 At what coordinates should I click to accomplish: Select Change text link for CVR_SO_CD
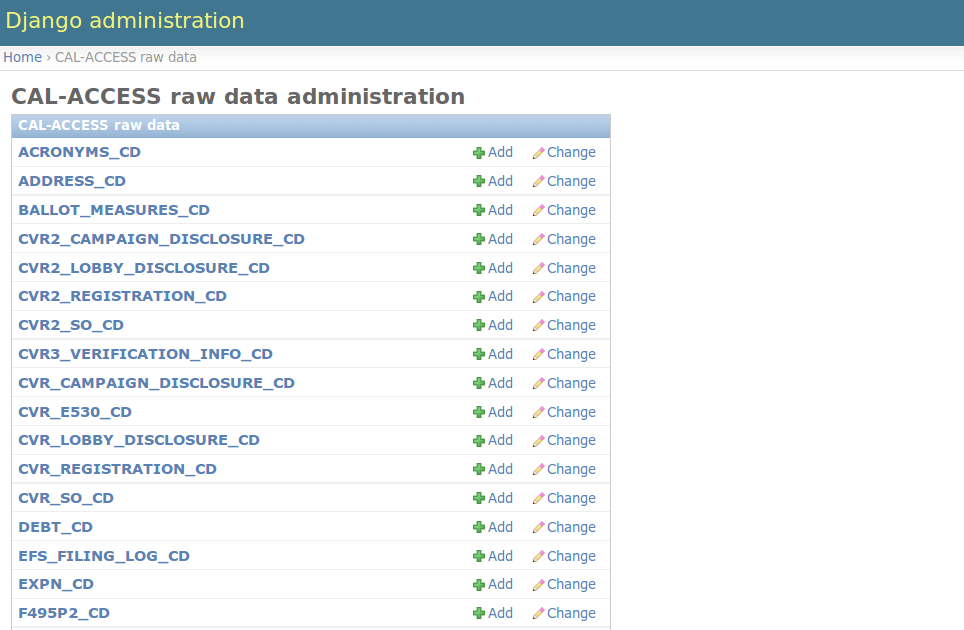tap(571, 498)
